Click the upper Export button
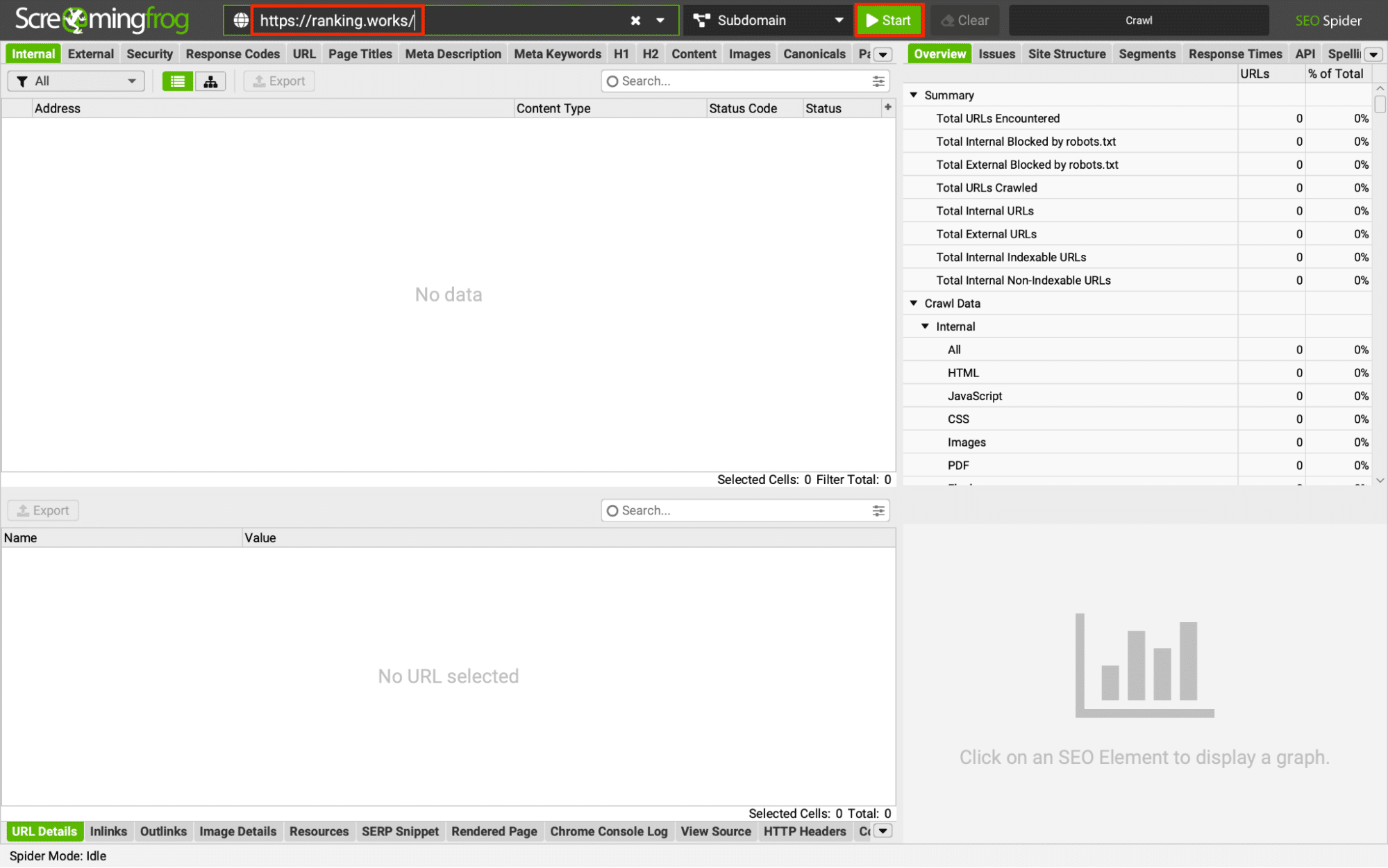 coord(279,81)
